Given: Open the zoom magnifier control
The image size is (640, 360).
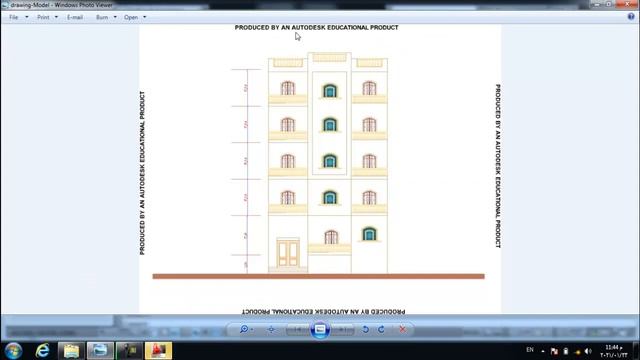Looking at the screenshot, I should coord(246,329).
